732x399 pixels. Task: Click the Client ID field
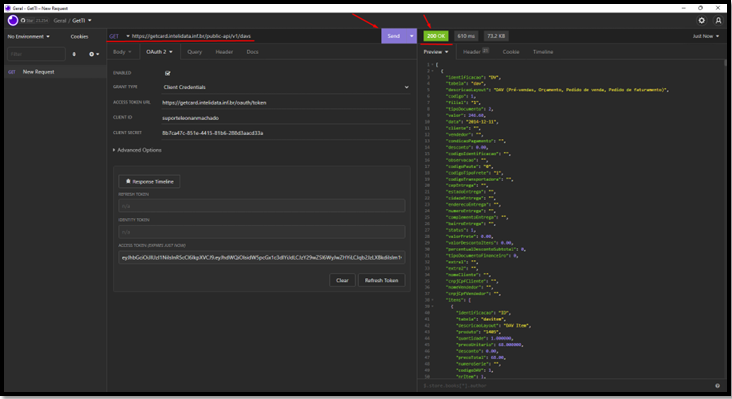click(x=286, y=118)
